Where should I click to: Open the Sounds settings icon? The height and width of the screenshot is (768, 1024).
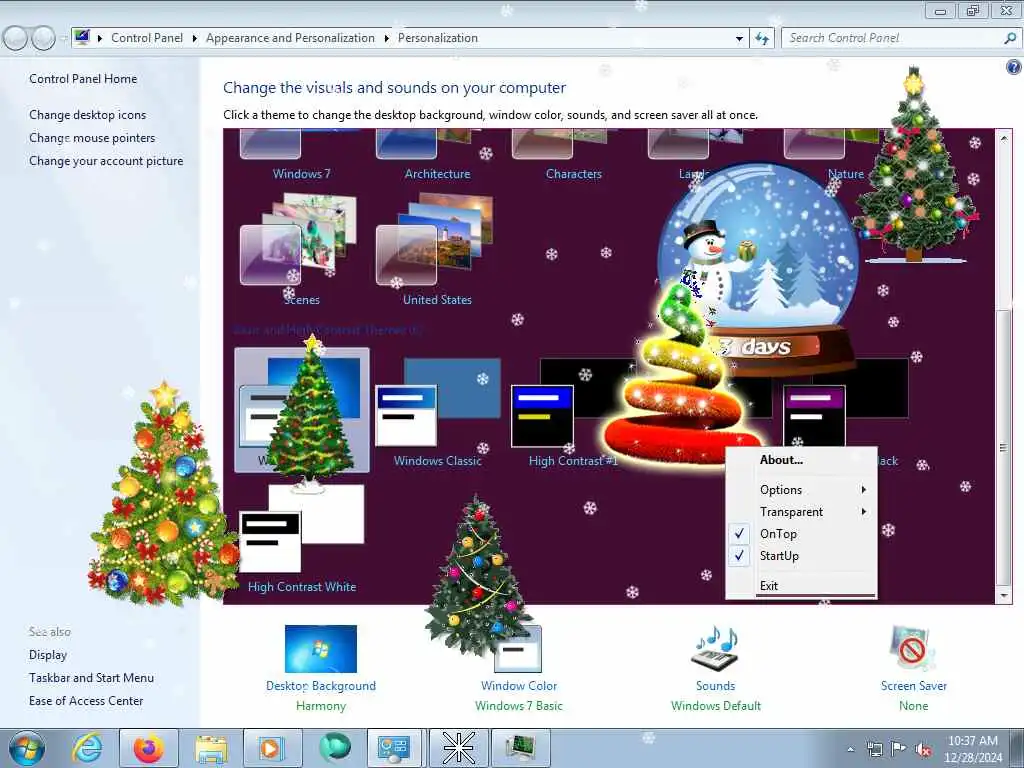715,649
